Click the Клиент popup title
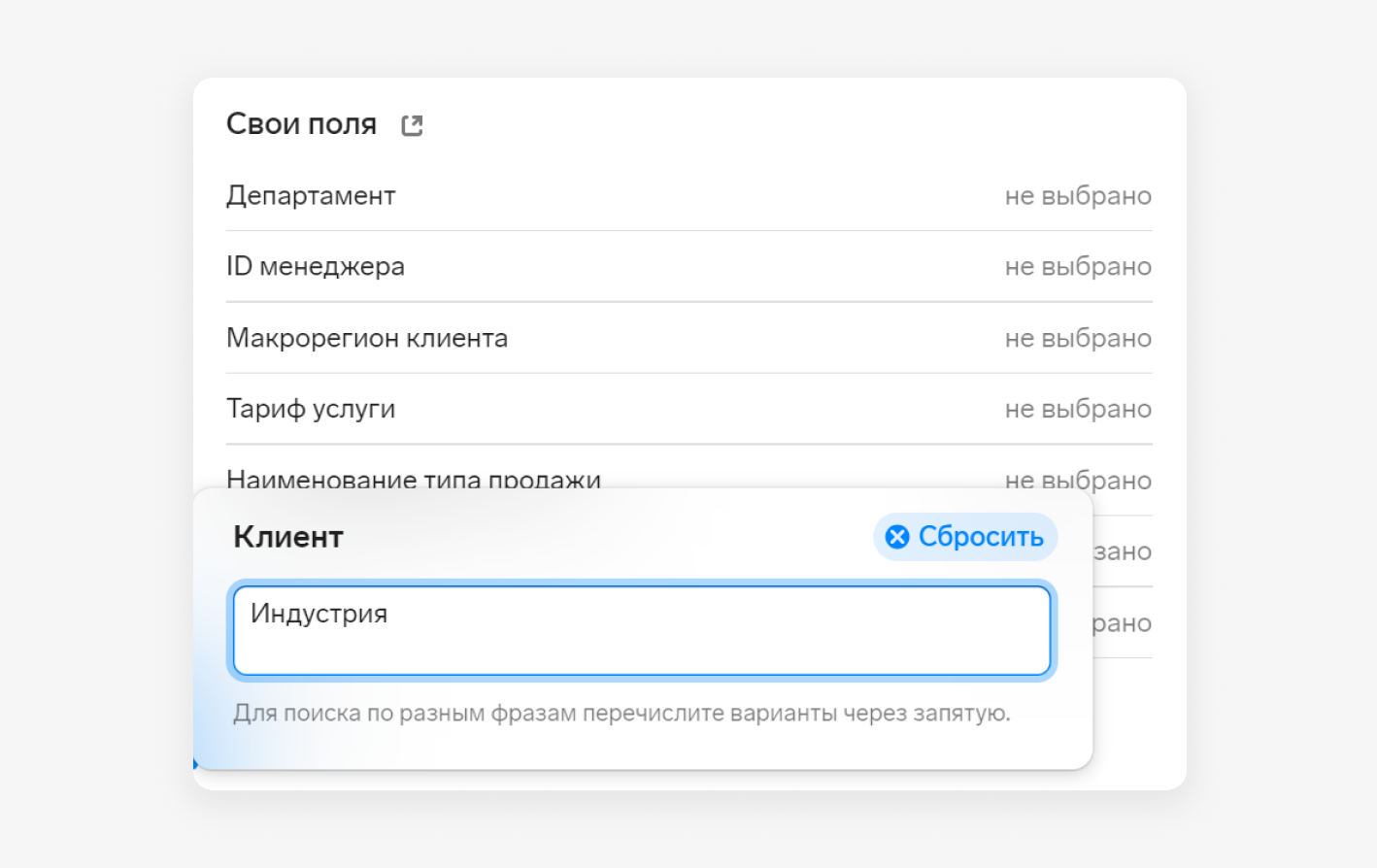This screenshot has height=868, width=1377. click(288, 537)
